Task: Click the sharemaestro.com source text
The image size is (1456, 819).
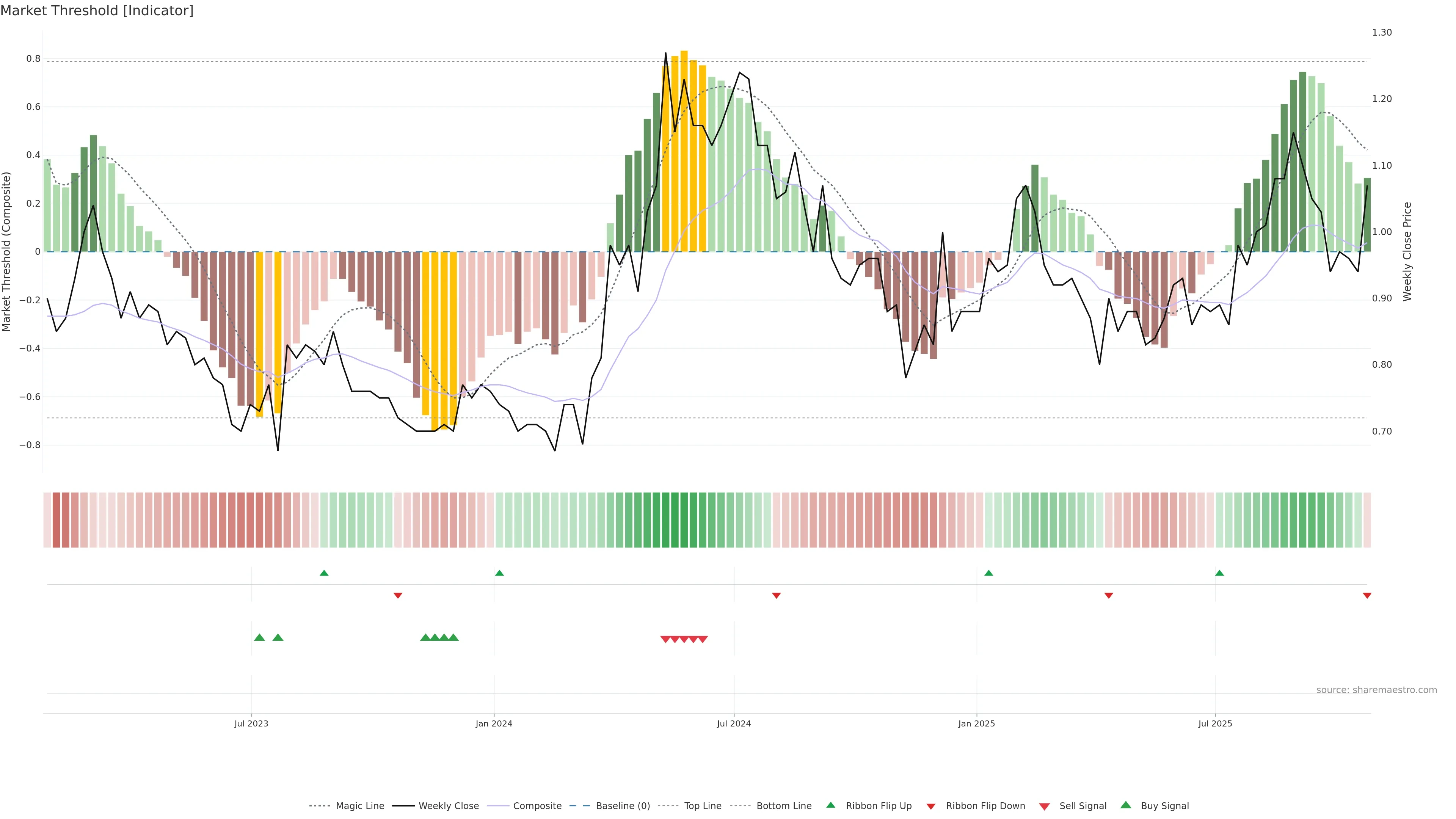Action: coord(1376,690)
